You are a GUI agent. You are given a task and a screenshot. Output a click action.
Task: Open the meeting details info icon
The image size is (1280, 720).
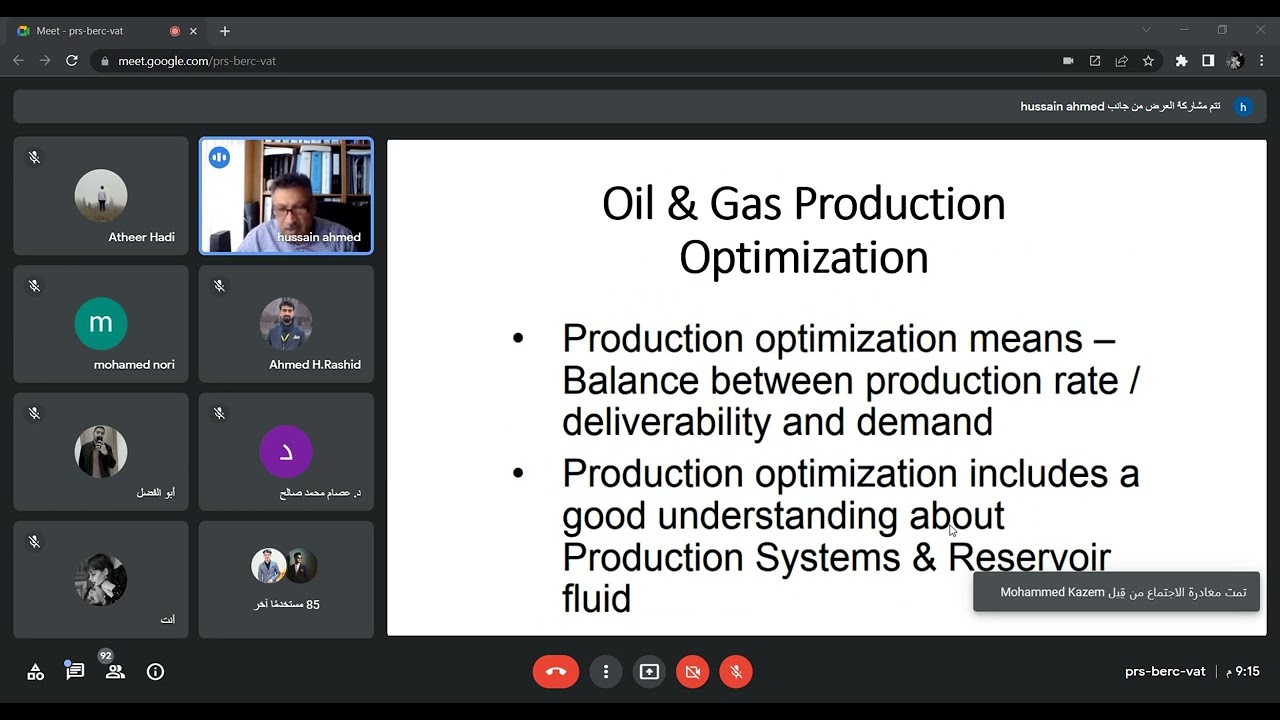155,672
